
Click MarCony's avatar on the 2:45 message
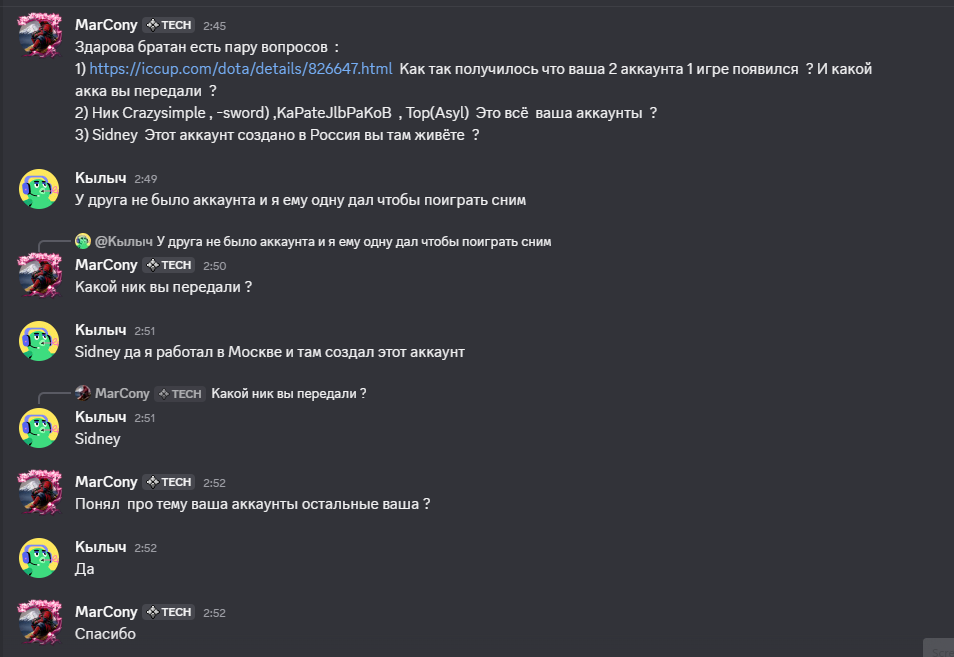40,35
